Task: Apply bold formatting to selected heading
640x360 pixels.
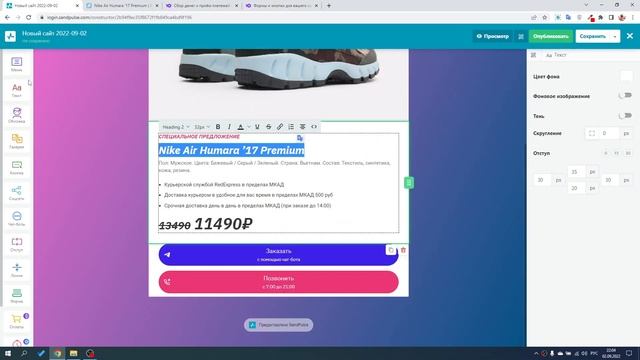Action: click(218, 127)
